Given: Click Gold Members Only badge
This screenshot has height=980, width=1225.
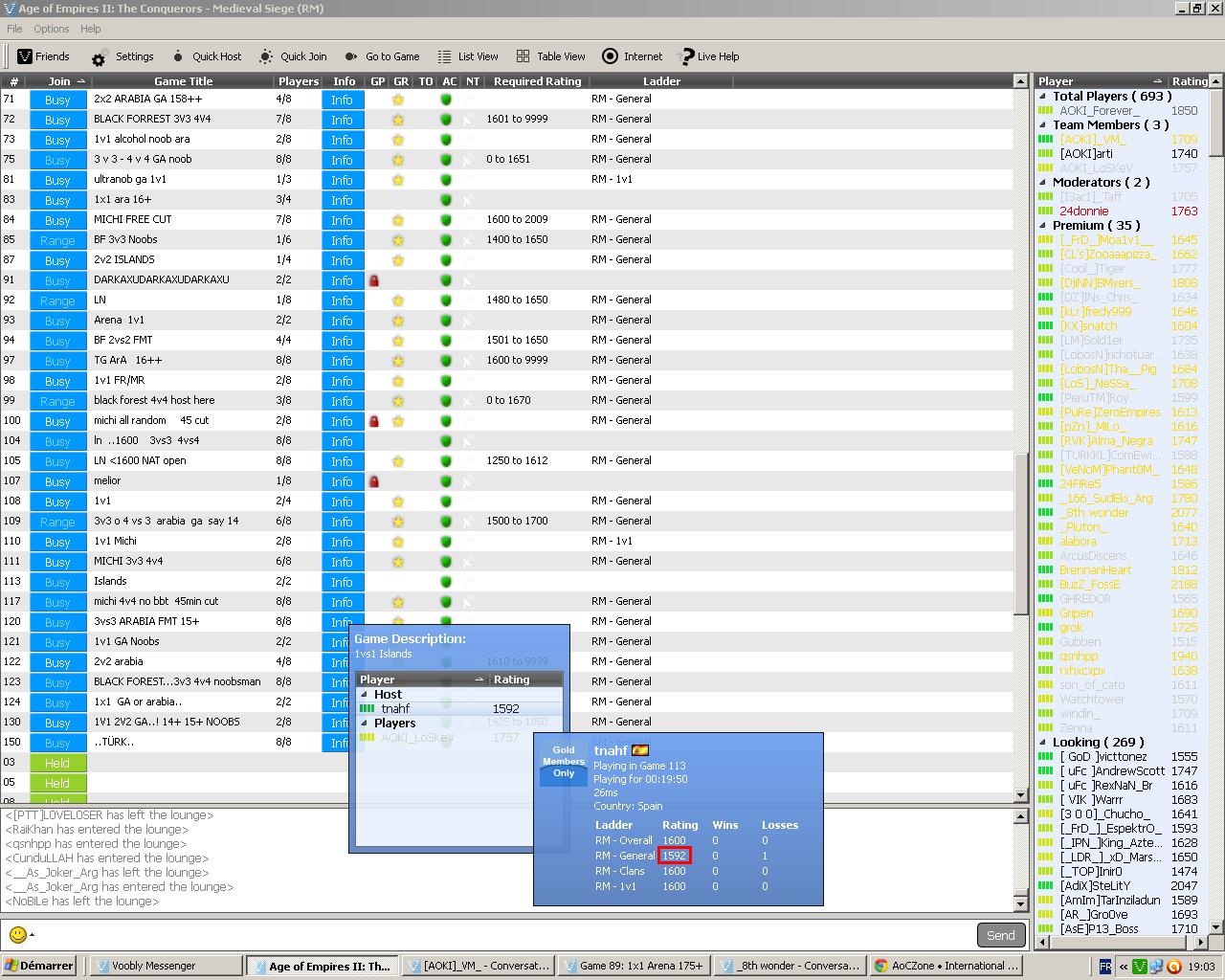Looking at the screenshot, I should (x=564, y=762).
